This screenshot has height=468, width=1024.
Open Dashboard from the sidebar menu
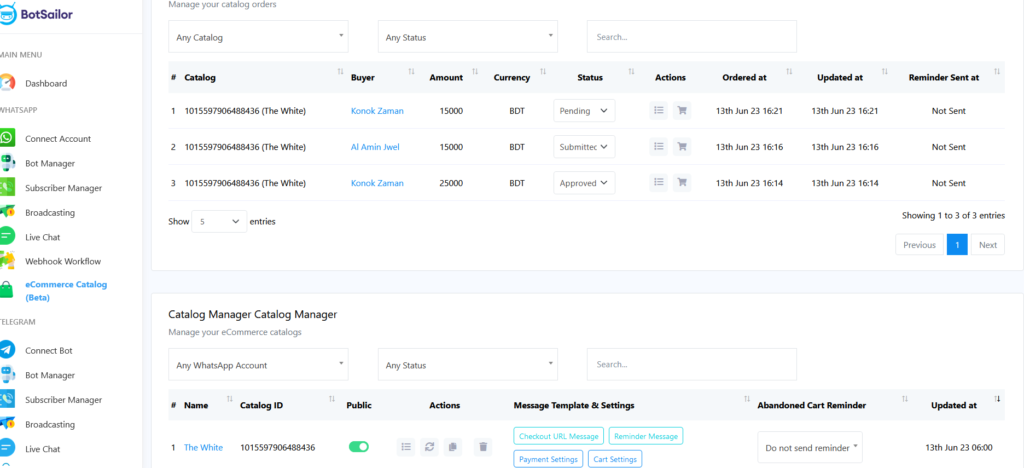coord(46,83)
